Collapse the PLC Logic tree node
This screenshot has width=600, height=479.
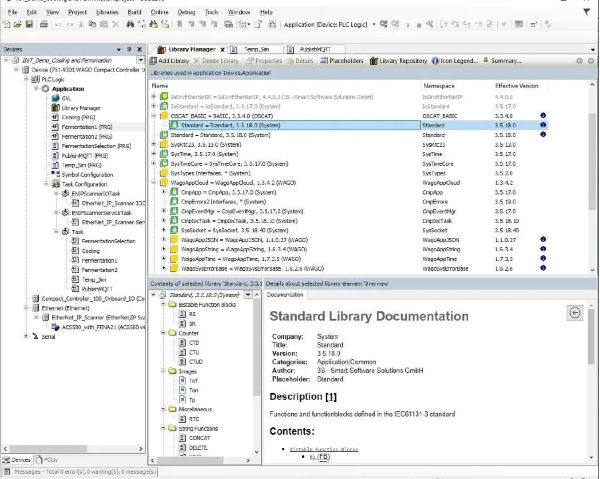[26, 79]
